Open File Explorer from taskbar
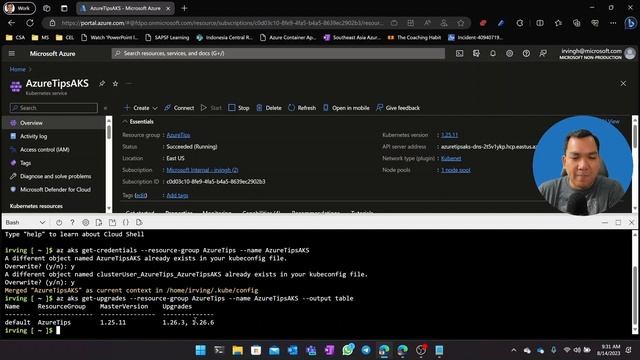Screen dimensions: 640x360 click(238, 350)
